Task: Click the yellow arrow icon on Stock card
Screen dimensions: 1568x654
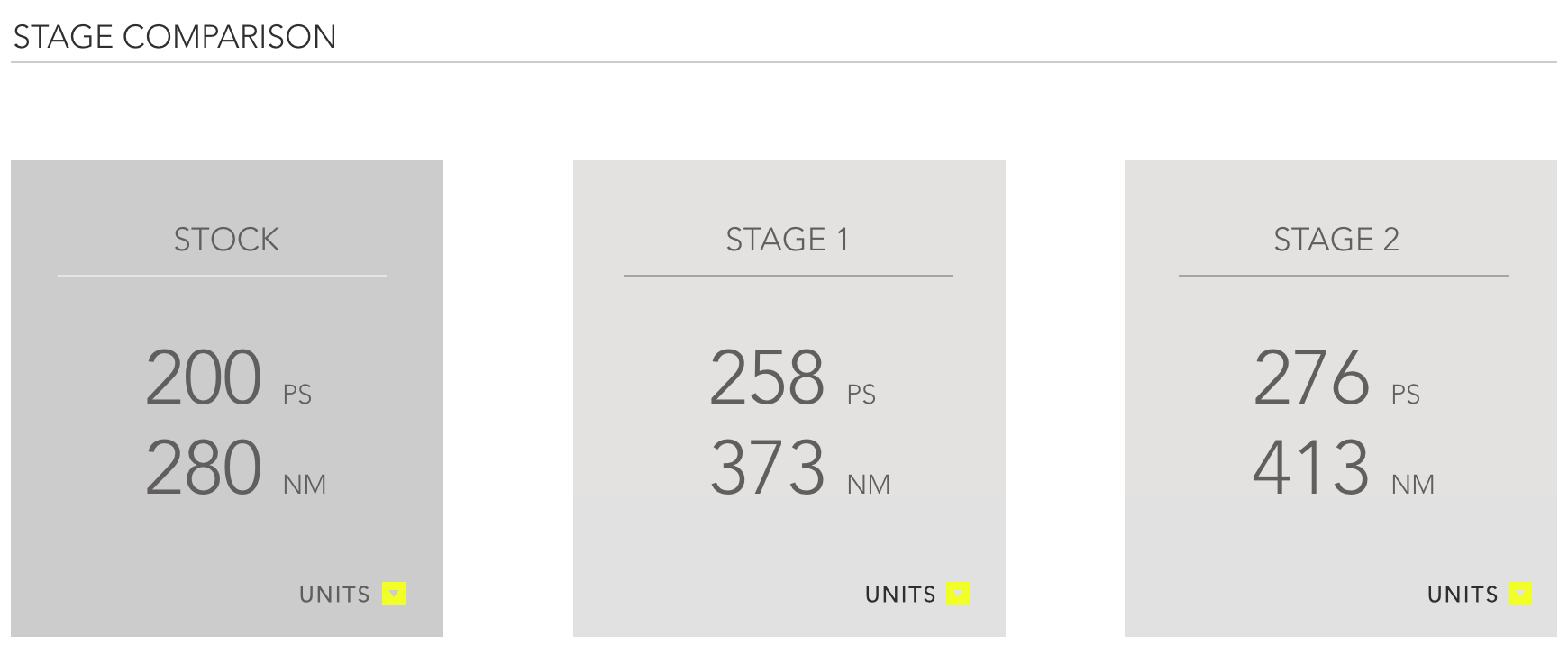Action: [x=394, y=594]
